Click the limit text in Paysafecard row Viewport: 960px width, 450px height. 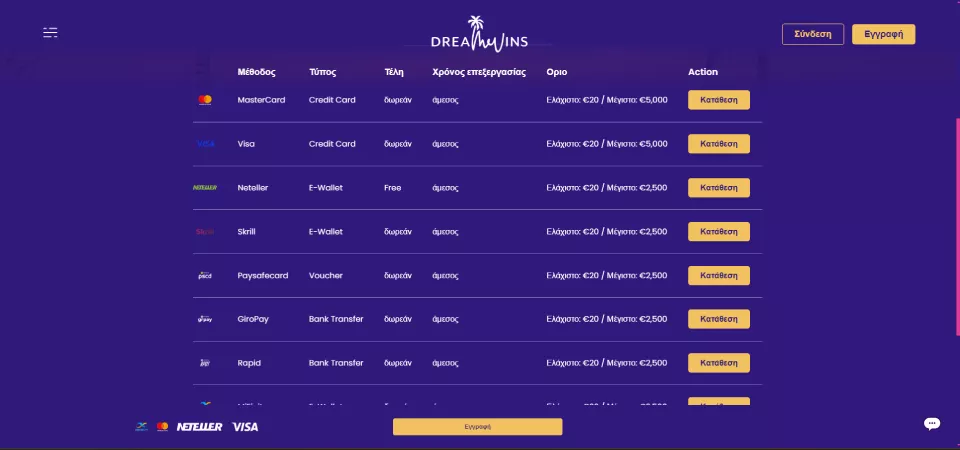(607, 276)
